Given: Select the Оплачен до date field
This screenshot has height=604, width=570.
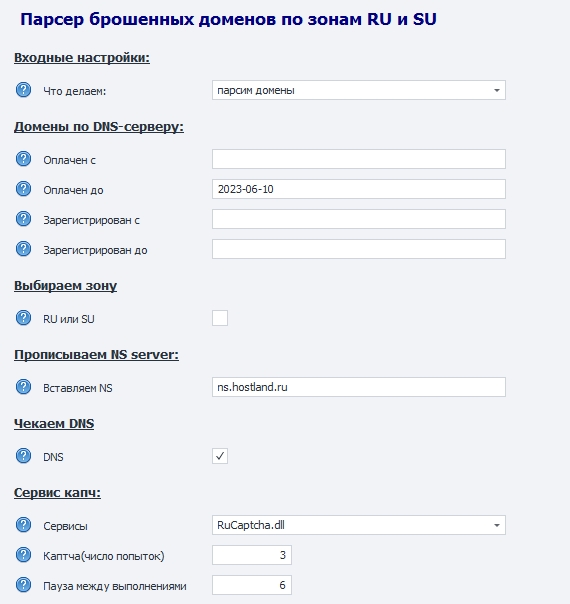Looking at the screenshot, I should 359,189.
